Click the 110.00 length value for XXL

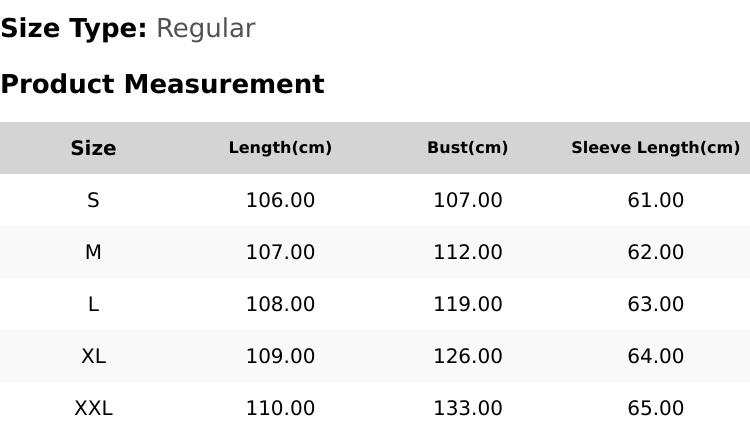[x=280, y=408]
